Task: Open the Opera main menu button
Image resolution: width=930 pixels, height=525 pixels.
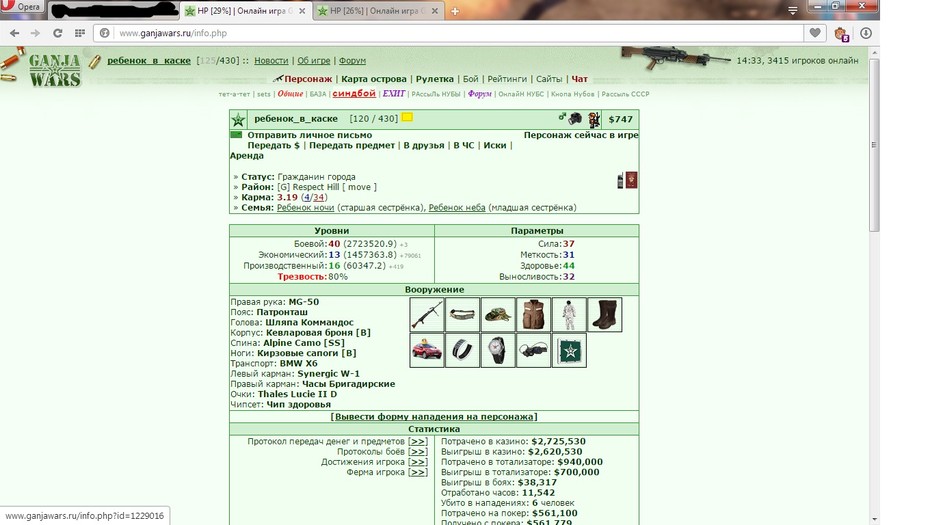Action: click(x=21, y=7)
